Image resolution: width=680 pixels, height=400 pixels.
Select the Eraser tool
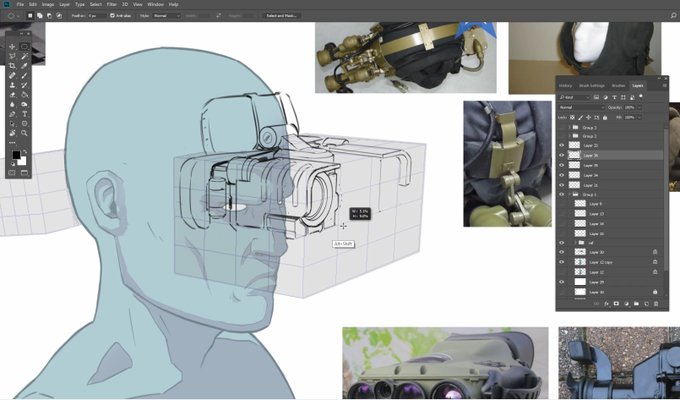[12, 95]
